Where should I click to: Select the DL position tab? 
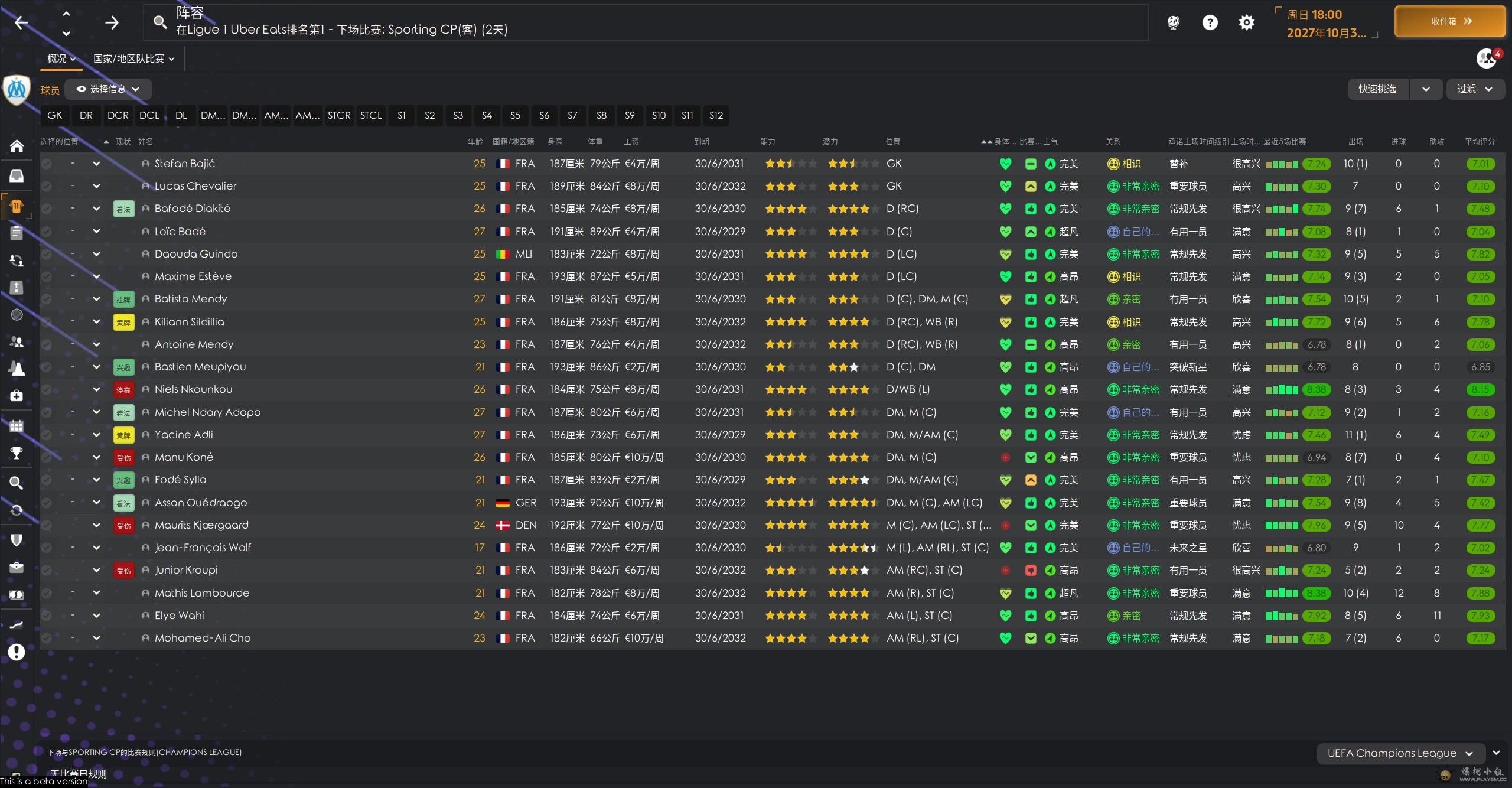pos(181,116)
